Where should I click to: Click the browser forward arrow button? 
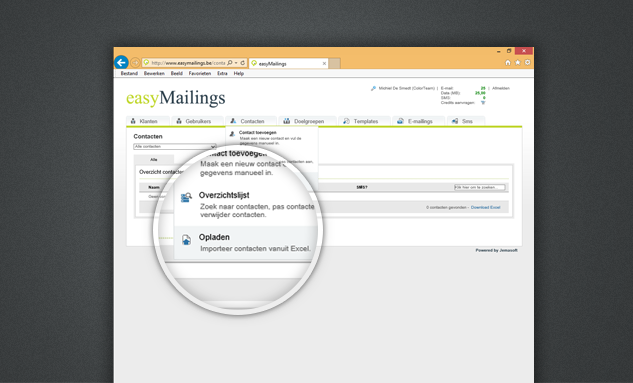[x=135, y=63]
